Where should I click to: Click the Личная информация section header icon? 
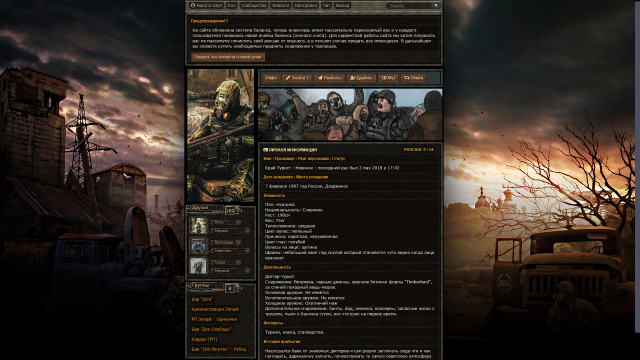tap(265, 150)
